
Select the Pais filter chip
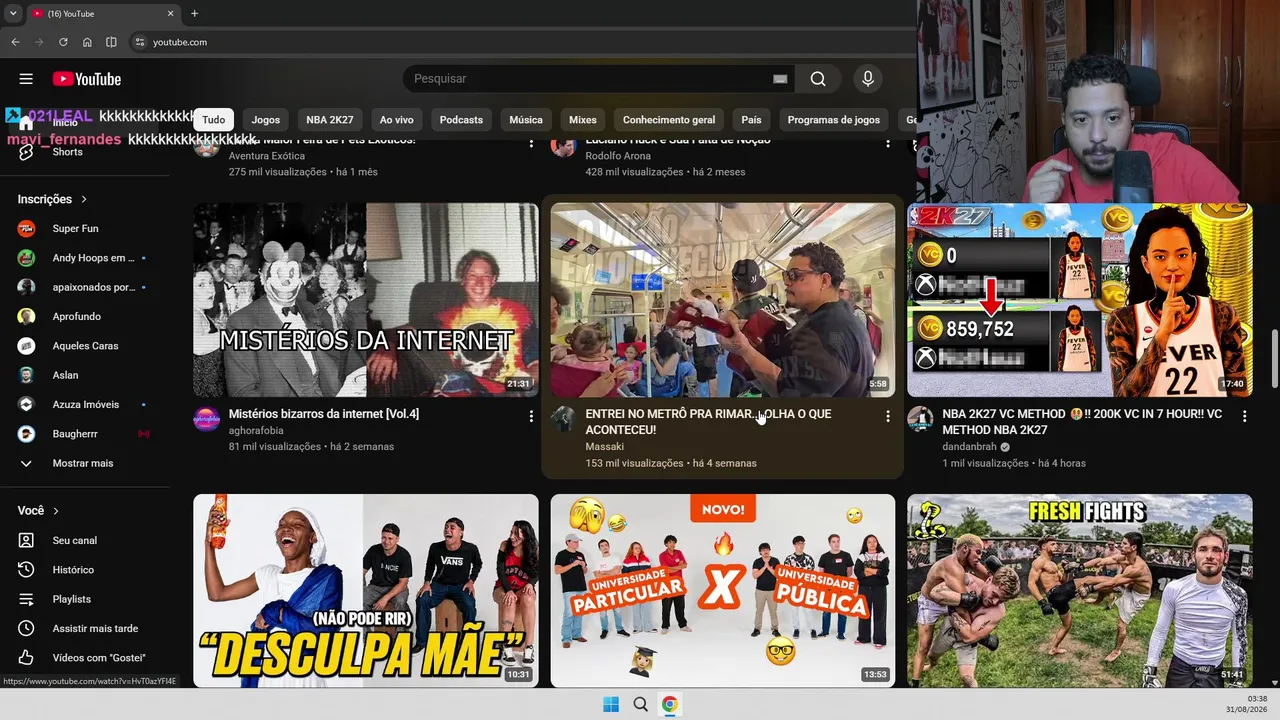coord(751,120)
